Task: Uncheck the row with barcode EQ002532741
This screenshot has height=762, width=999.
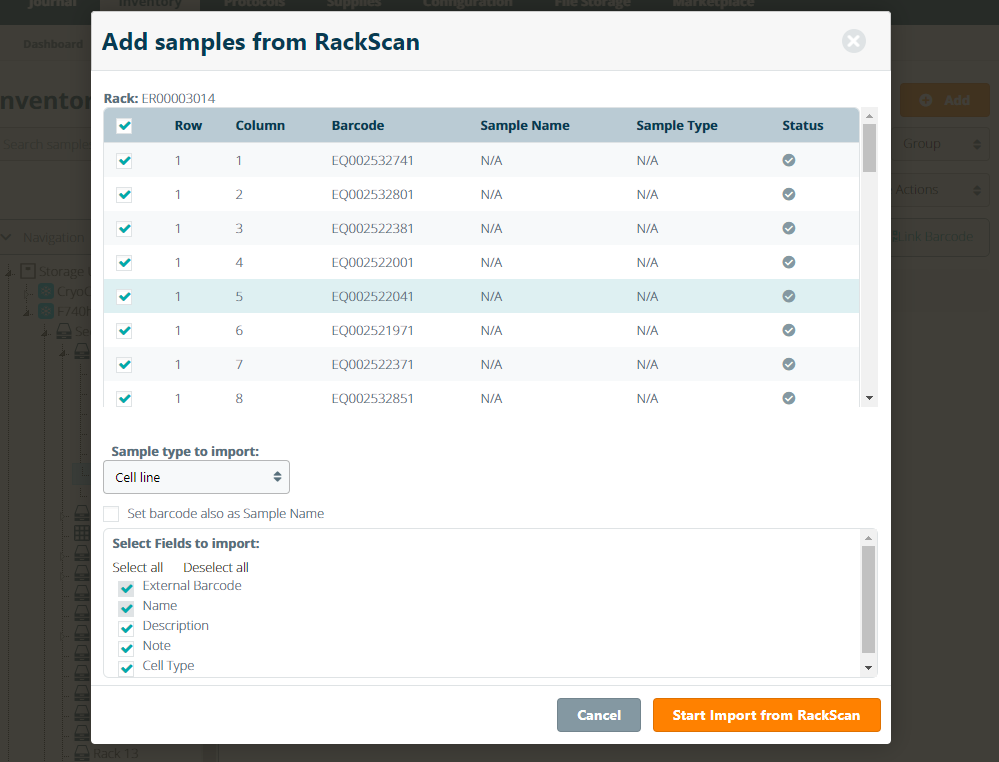Action: tap(124, 161)
